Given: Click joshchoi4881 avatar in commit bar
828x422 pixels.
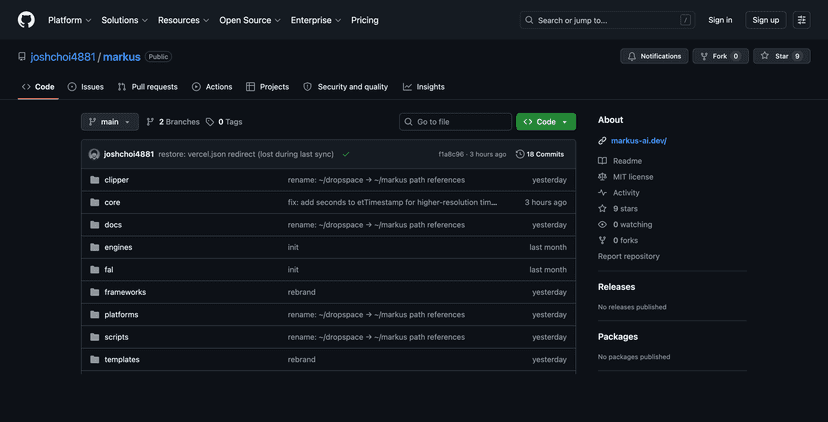Looking at the screenshot, I should tap(95, 154).
